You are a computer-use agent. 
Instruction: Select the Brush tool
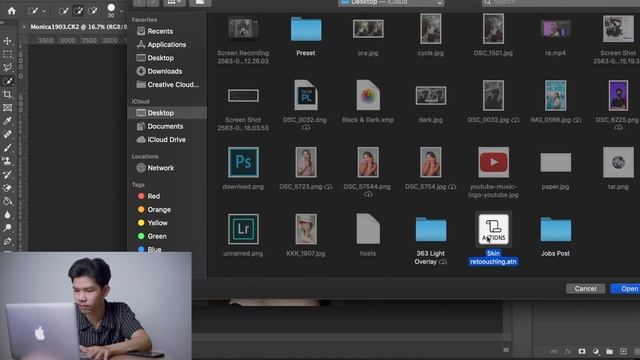click(7, 147)
